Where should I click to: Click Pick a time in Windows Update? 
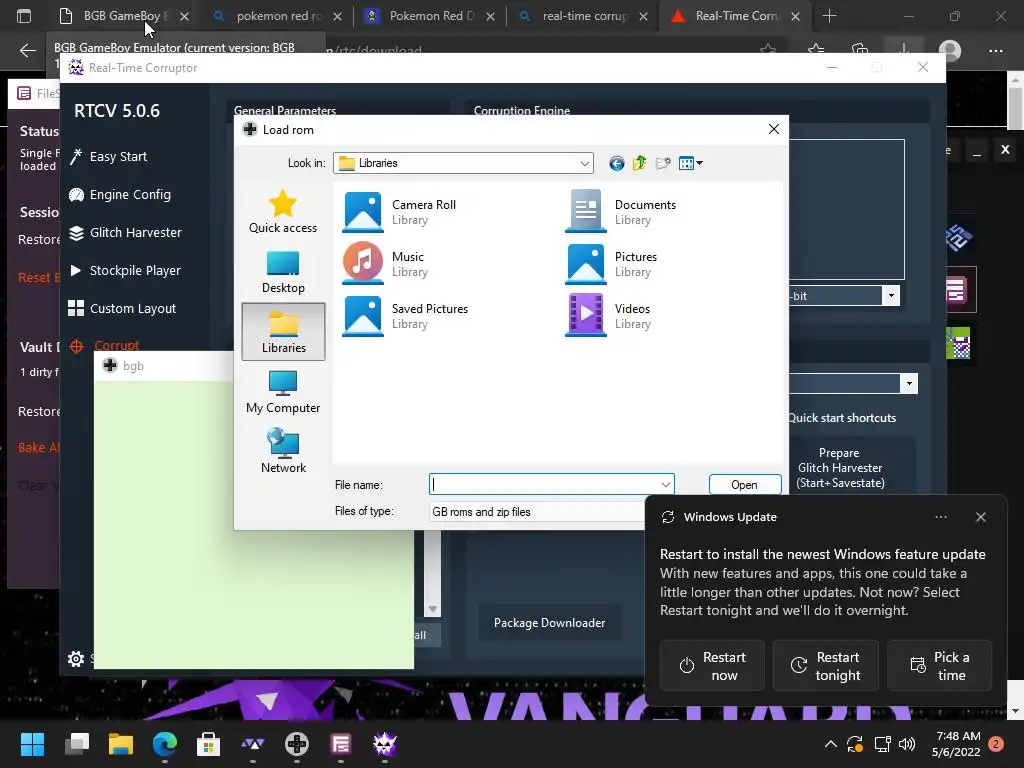pyautogui.click(x=940, y=665)
